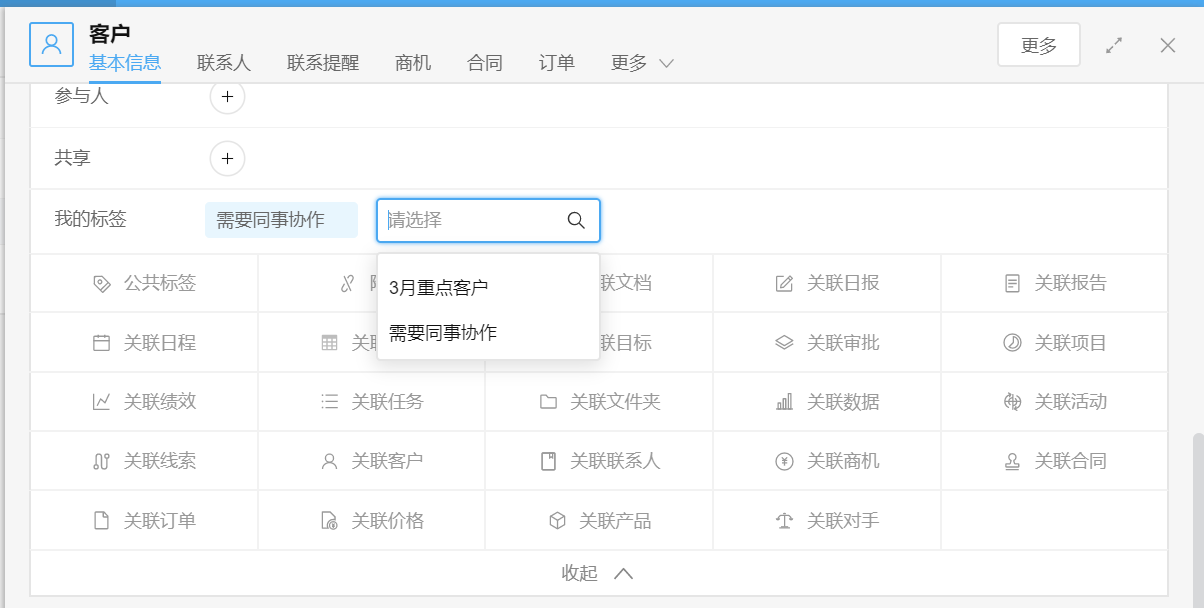Choose 3月重点客户 from tag dropdown

coord(438,288)
